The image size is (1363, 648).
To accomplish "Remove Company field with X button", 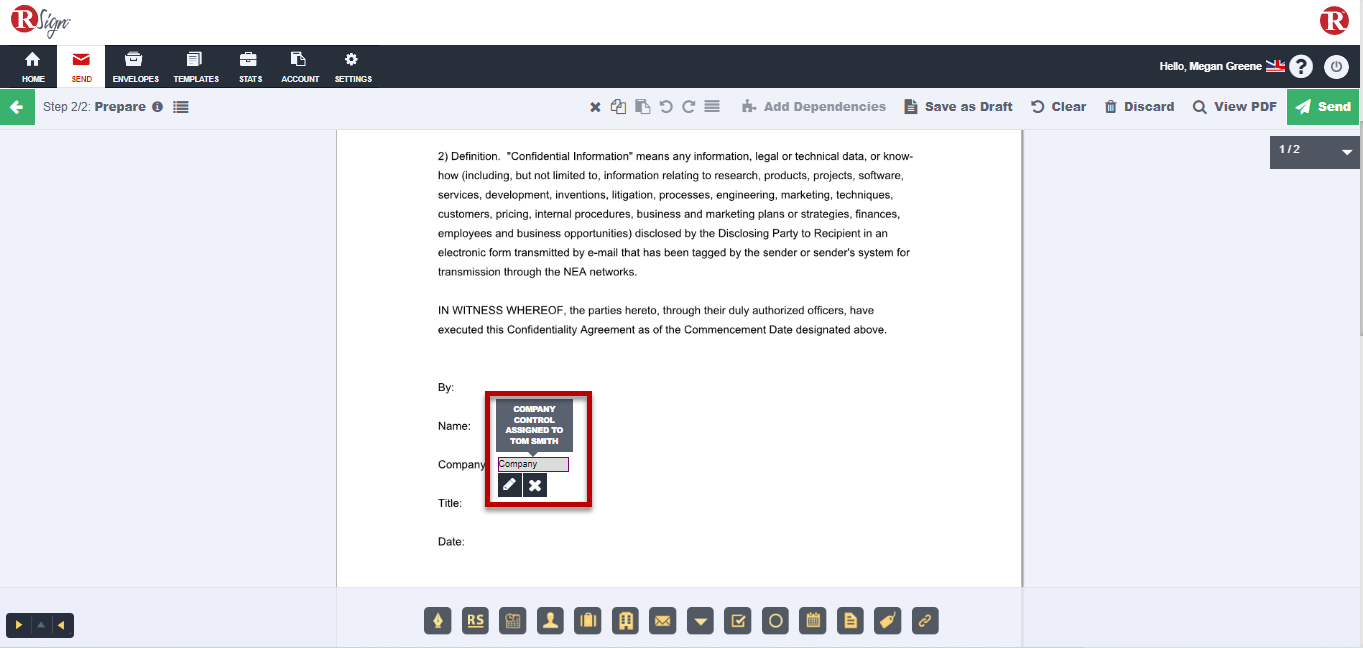I will (x=535, y=485).
